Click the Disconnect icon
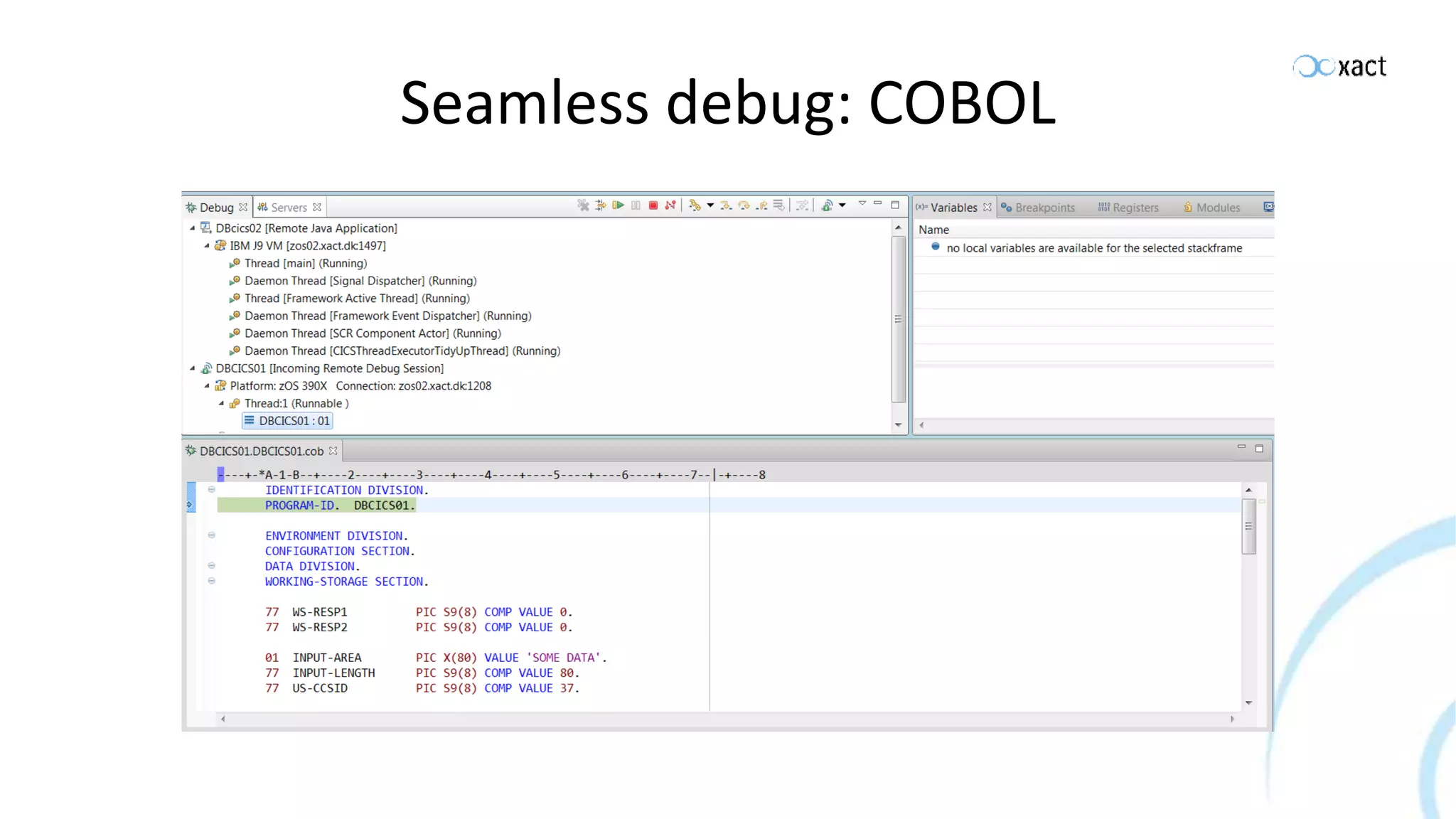The height and width of the screenshot is (819, 1456). click(670, 205)
